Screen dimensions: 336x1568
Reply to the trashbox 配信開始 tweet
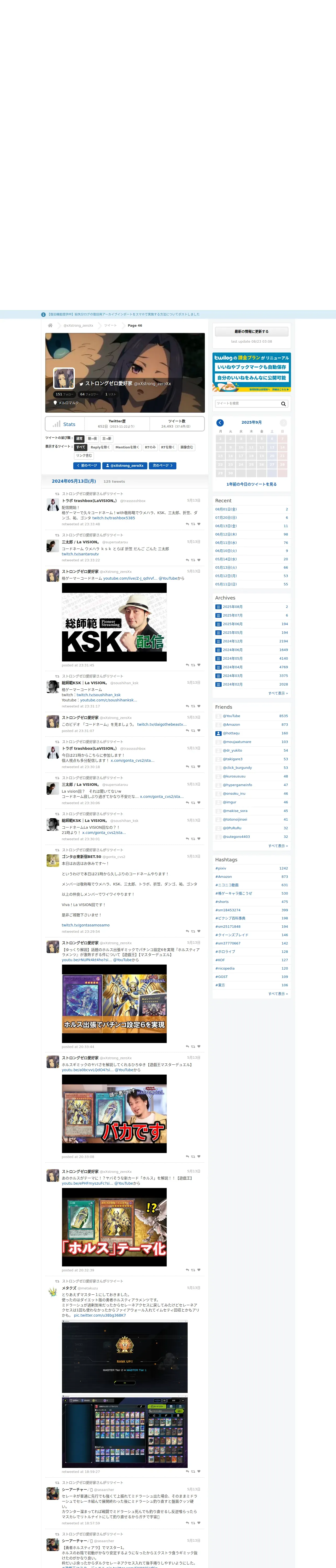coord(187,524)
